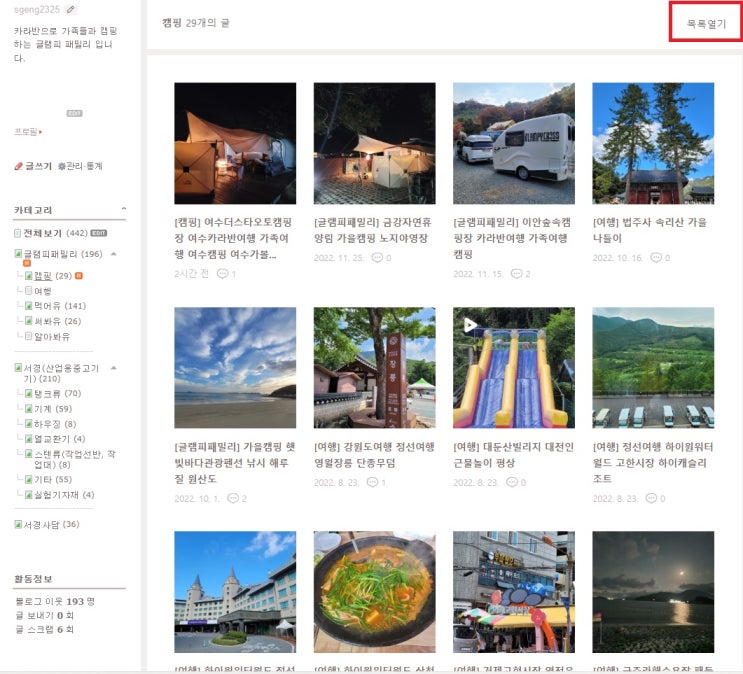743x674 pixels.
Task: Click comment icon on 2022. 11. 25. post
Action: 377,257
